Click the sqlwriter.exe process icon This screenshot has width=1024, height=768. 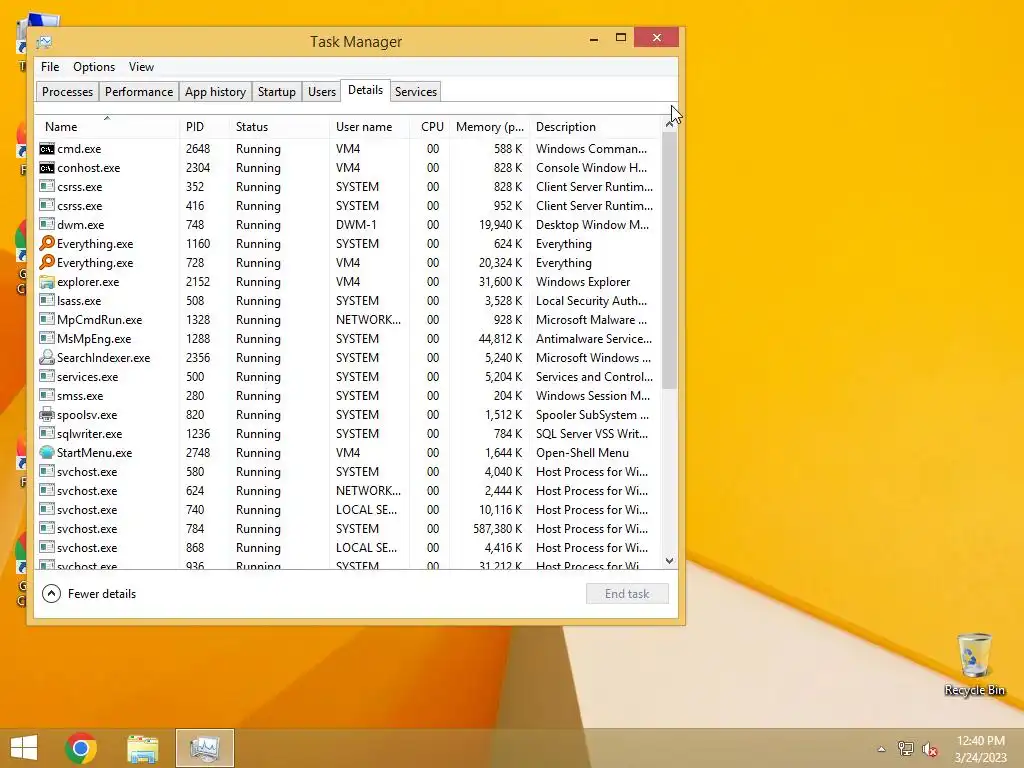tap(46, 434)
